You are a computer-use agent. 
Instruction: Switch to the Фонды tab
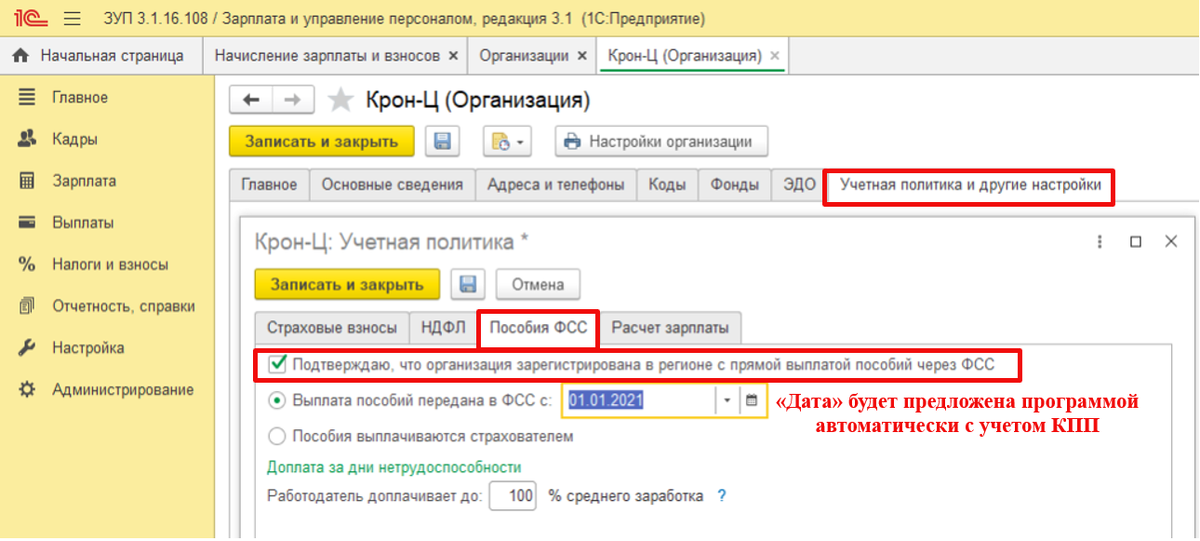click(735, 185)
